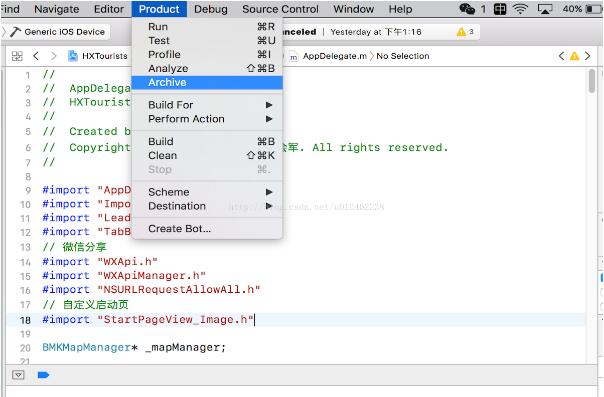This screenshot has height=397, width=604.
Task: Choose Run from Product menu
Action: pyautogui.click(x=207, y=27)
